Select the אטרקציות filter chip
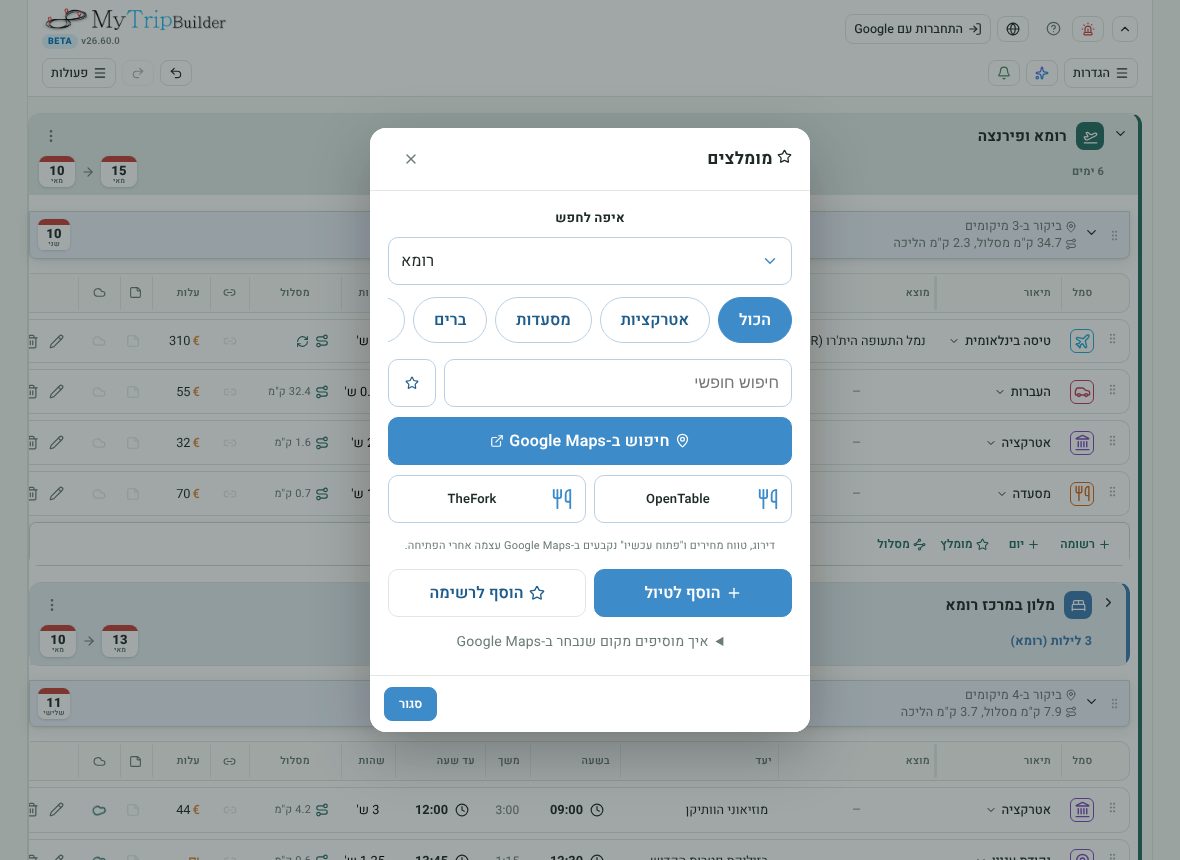This screenshot has width=1180, height=860. pyautogui.click(x=655, y=320)
